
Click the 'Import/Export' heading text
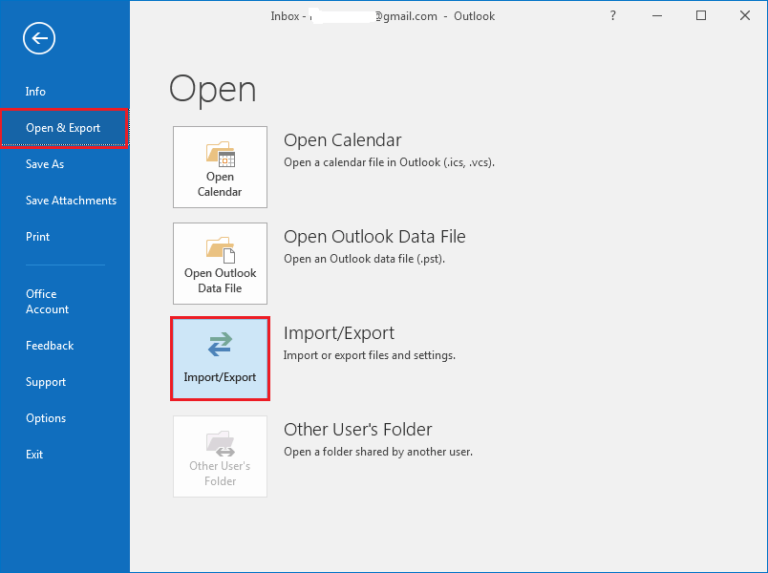point(339,333)
